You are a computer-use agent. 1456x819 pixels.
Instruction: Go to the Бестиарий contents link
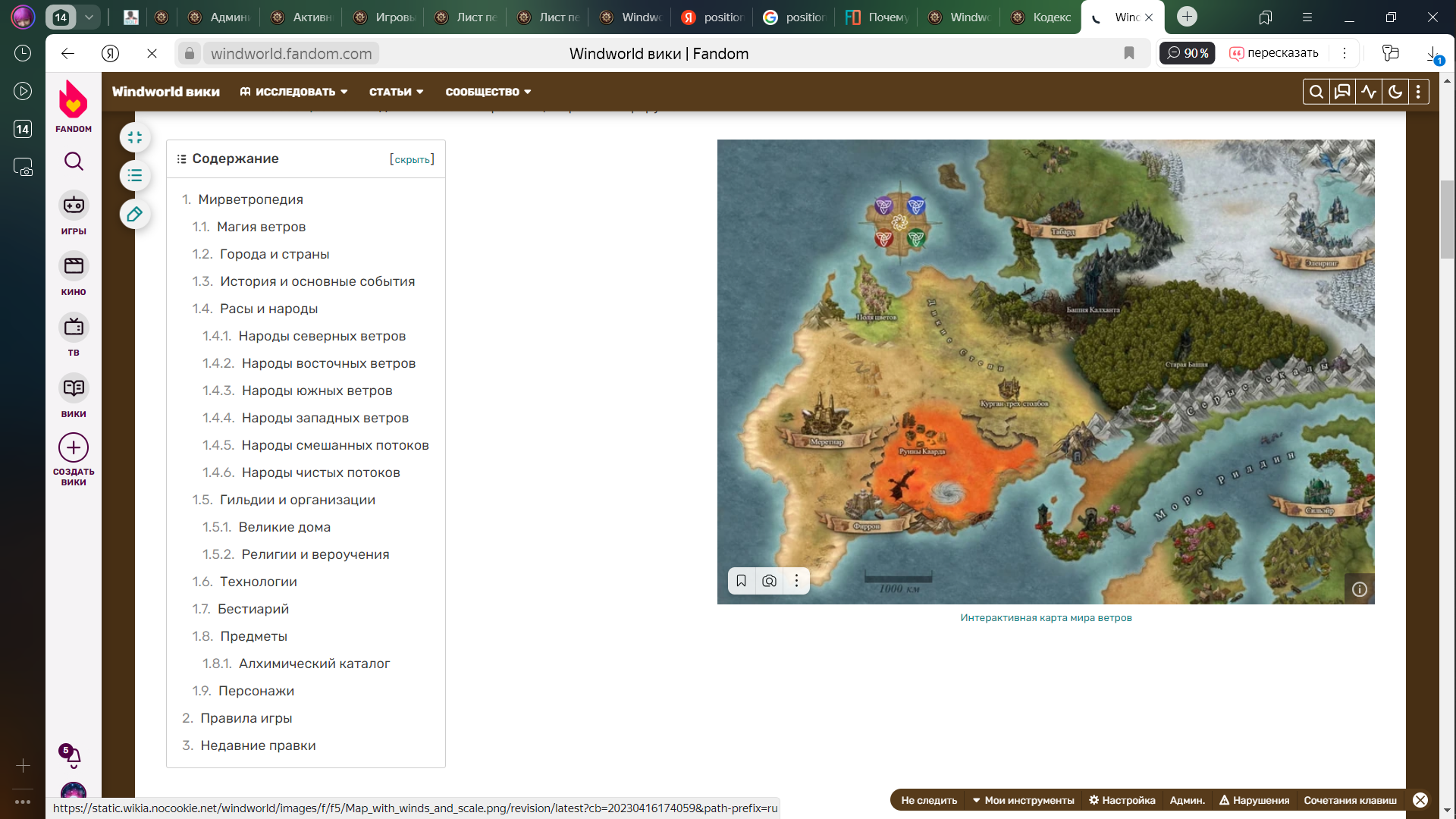point(253,609)
